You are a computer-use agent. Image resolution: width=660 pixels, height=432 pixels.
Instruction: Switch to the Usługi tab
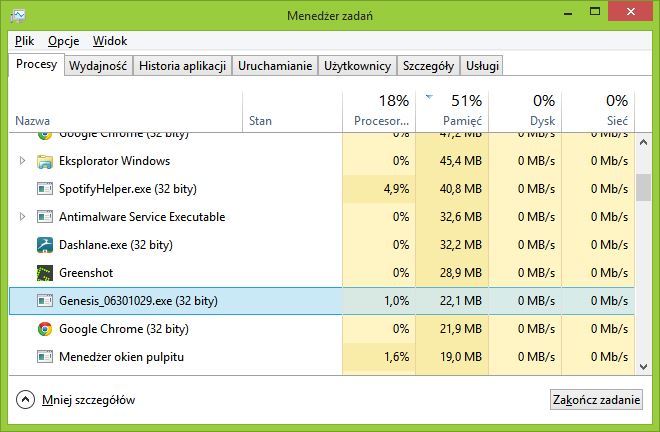[x=482, y=66]
